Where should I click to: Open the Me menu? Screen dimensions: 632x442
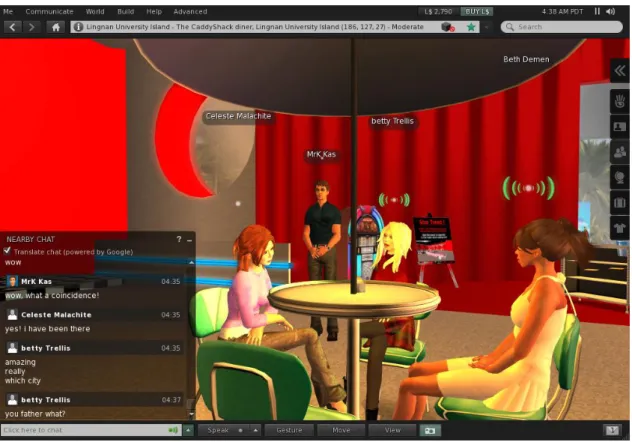coord(8,11)
